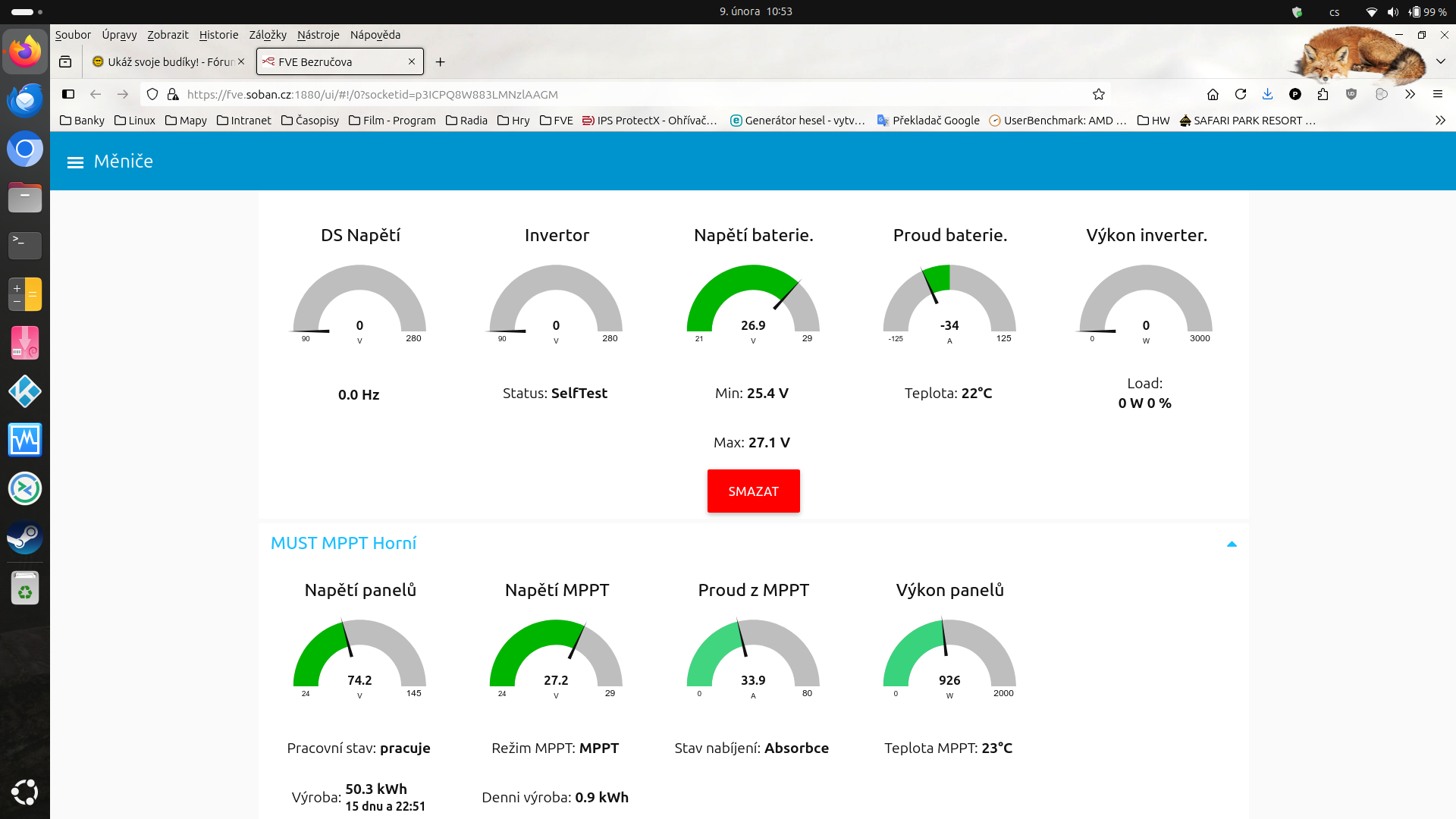
Task: Launch Steam from the dock
Action: (x=25, y=538)
